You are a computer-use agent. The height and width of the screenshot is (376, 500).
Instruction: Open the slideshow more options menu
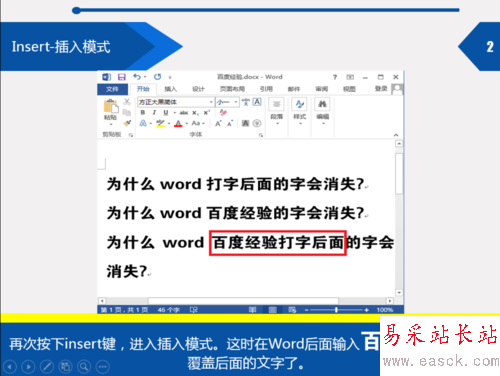coord(103,367)
